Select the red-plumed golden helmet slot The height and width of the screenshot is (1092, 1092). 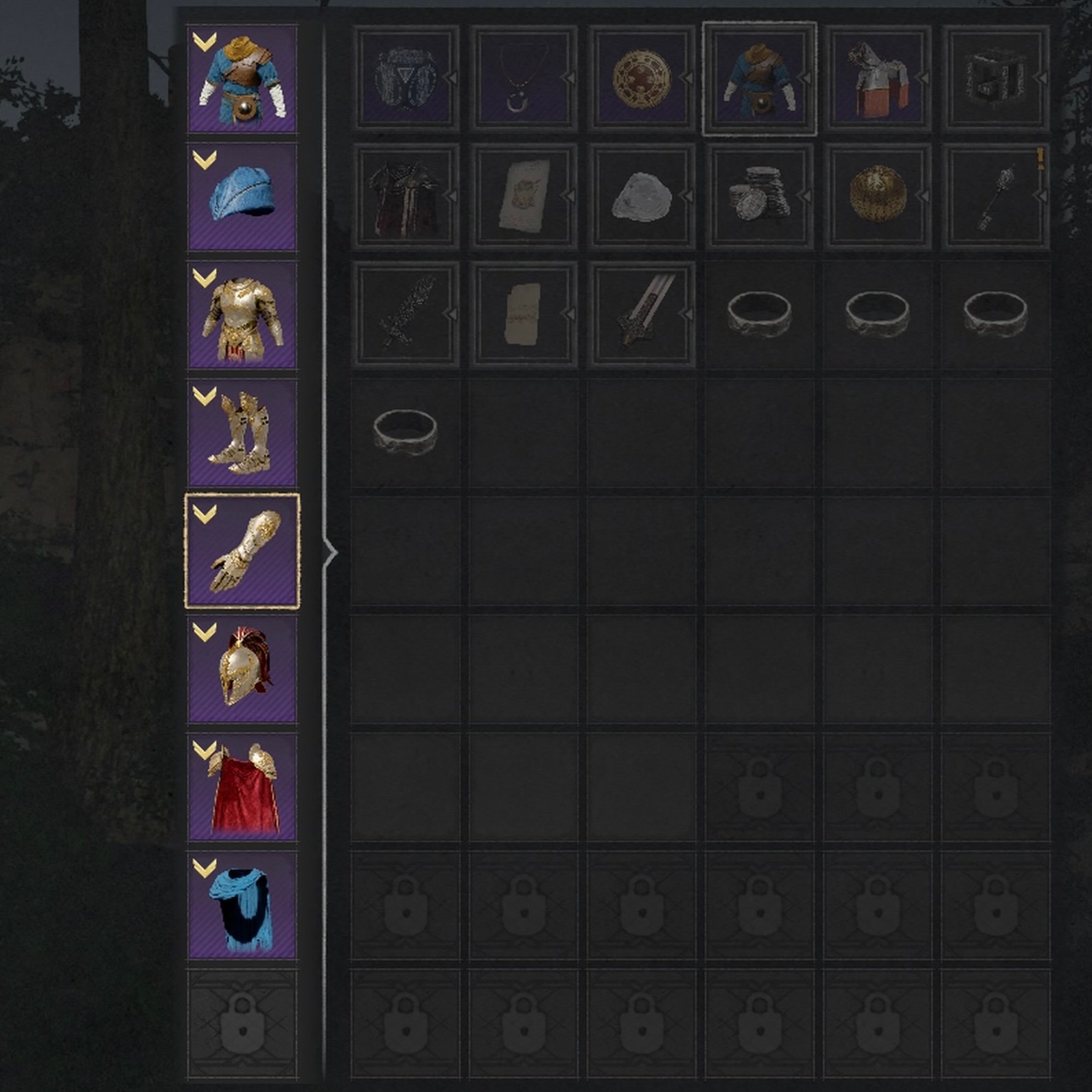pyautogui.click(x=242, y=669)
